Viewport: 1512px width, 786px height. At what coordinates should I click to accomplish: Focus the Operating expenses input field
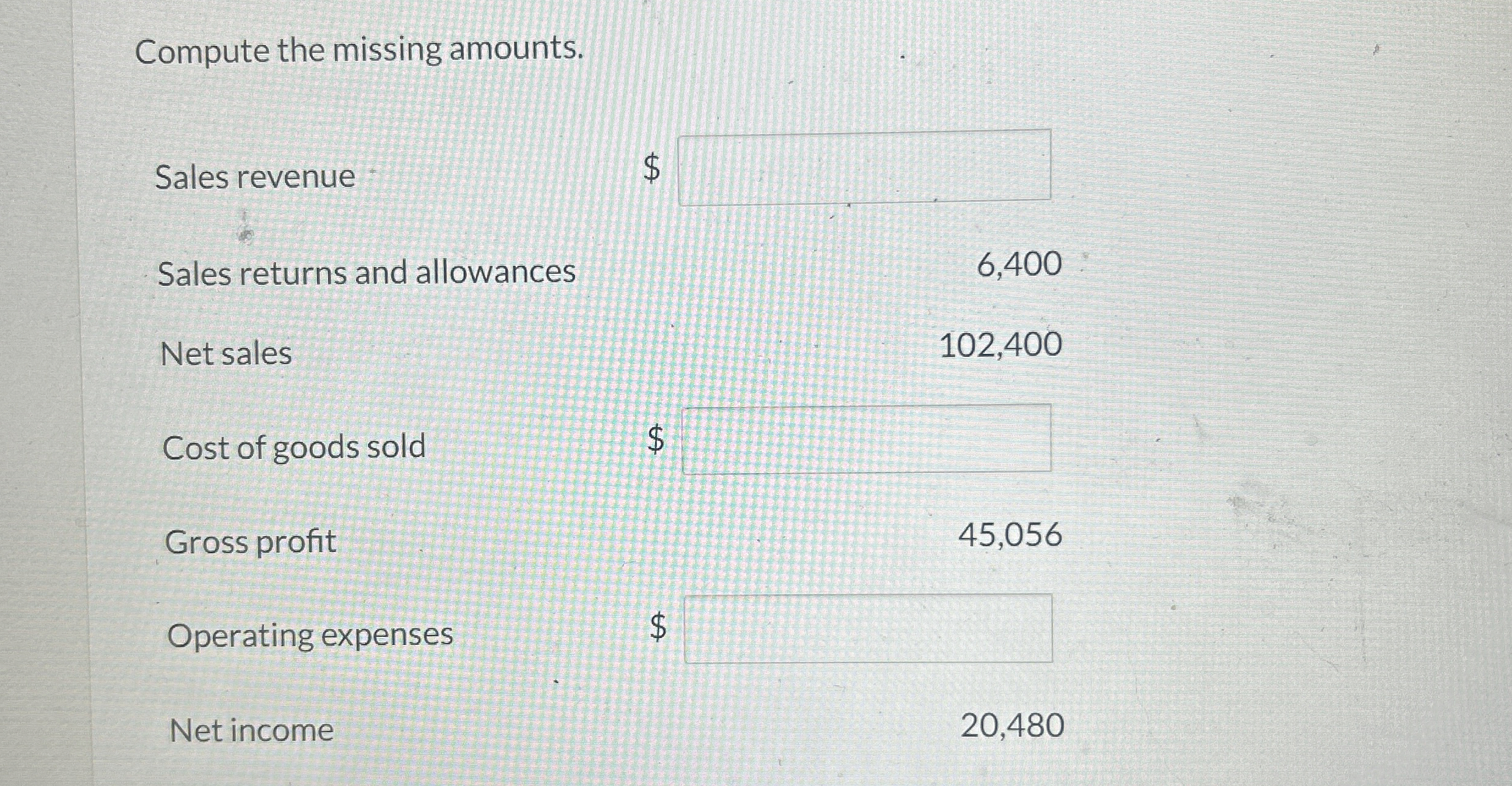coord(868,628)
